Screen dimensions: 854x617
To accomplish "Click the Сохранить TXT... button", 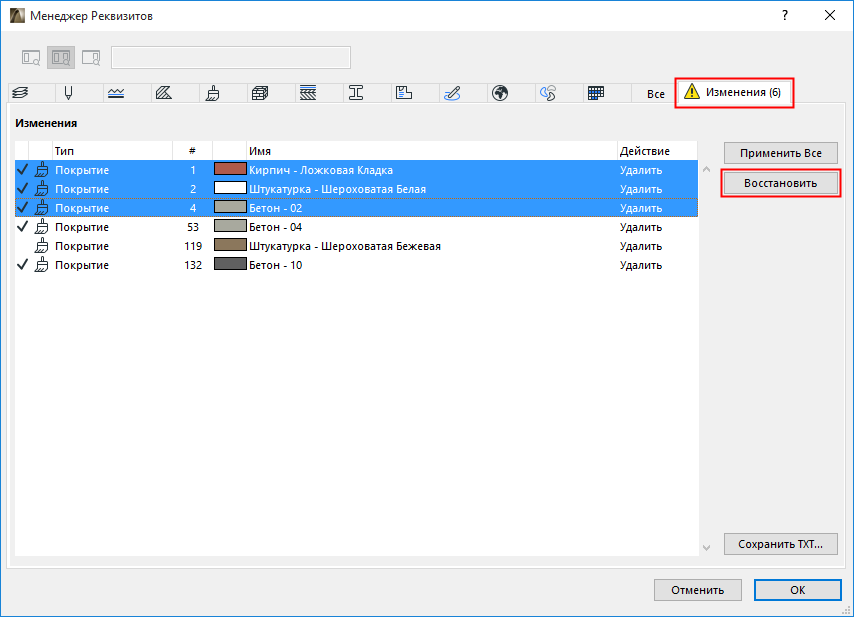I will tap(780, 544).
